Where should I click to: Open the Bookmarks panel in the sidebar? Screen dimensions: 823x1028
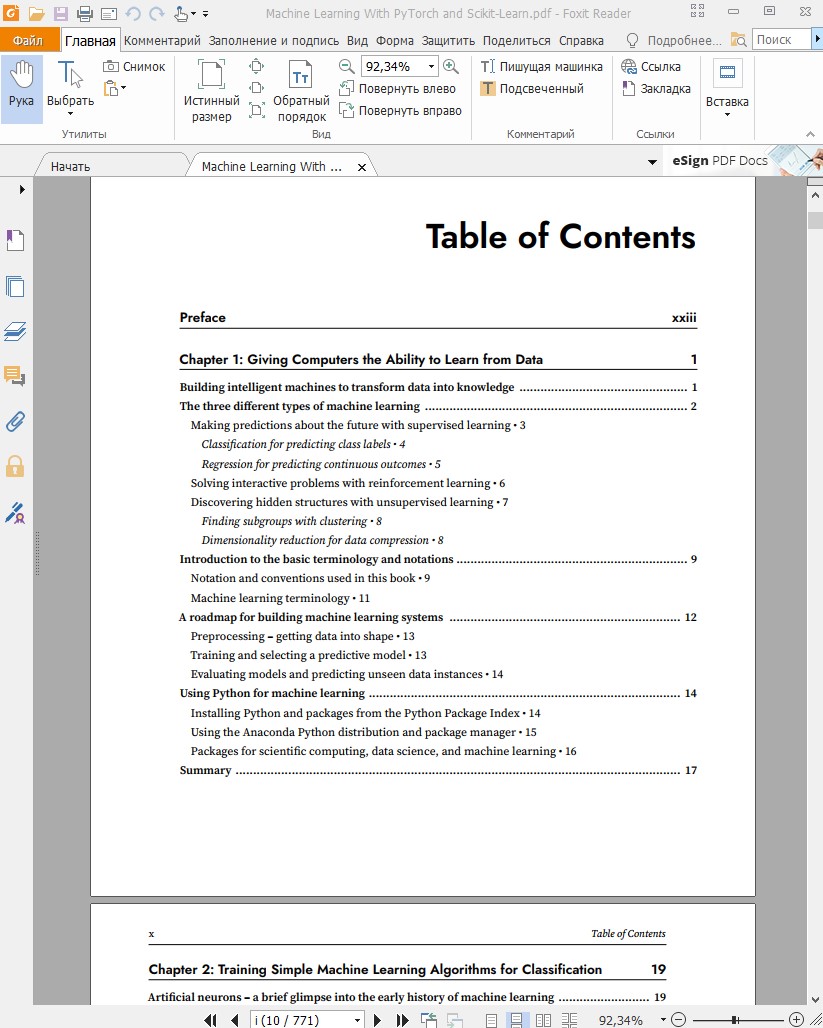[15, 240]
